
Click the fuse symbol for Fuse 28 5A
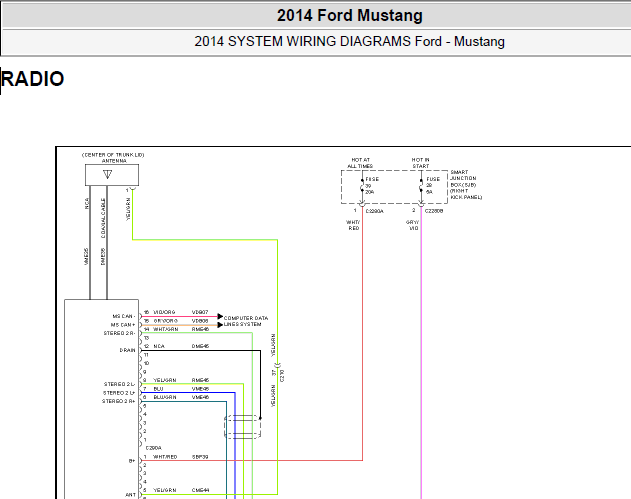point(421,187)
